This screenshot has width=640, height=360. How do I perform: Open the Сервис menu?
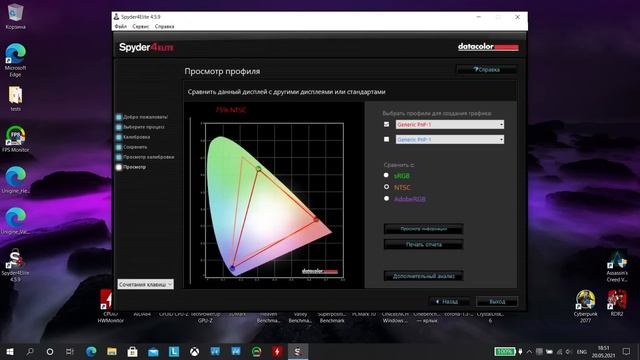pos(141,27)
